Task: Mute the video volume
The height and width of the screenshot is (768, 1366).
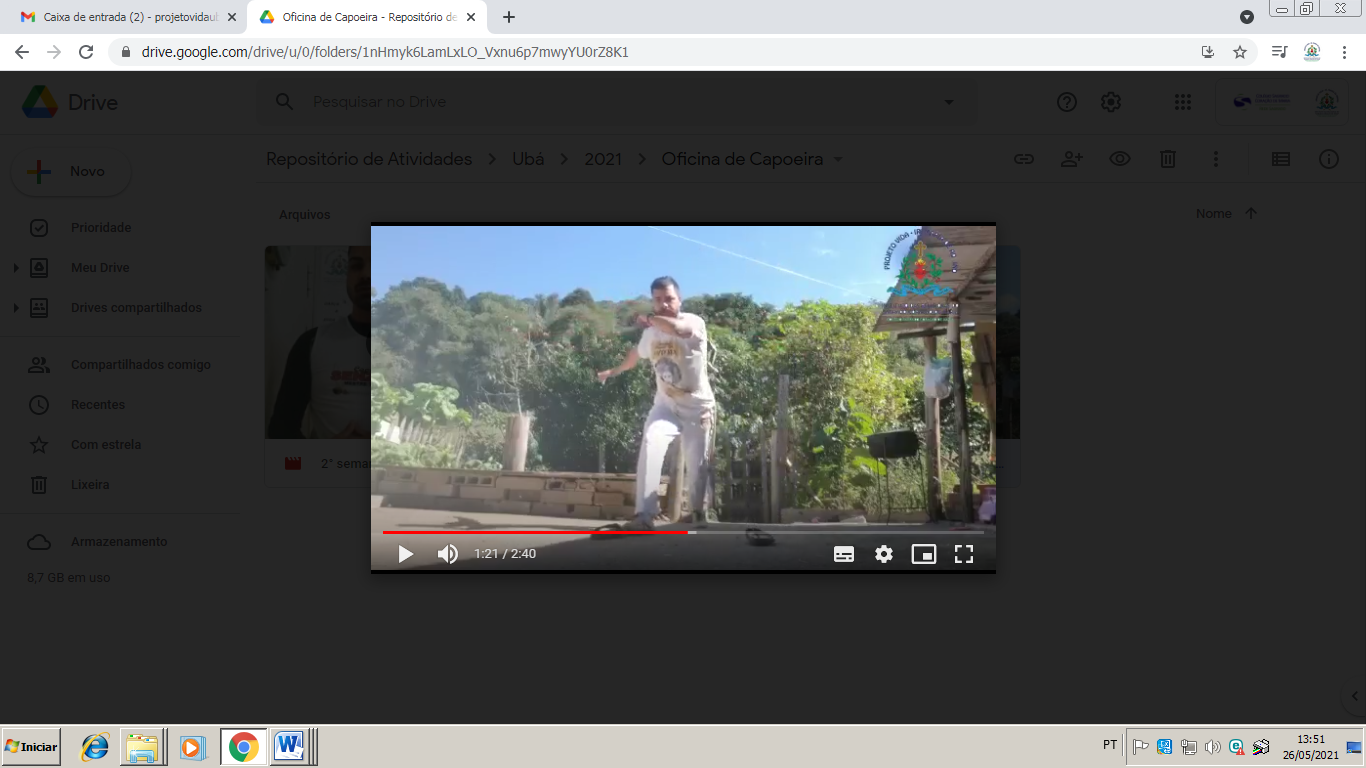Action: [448, 554]
